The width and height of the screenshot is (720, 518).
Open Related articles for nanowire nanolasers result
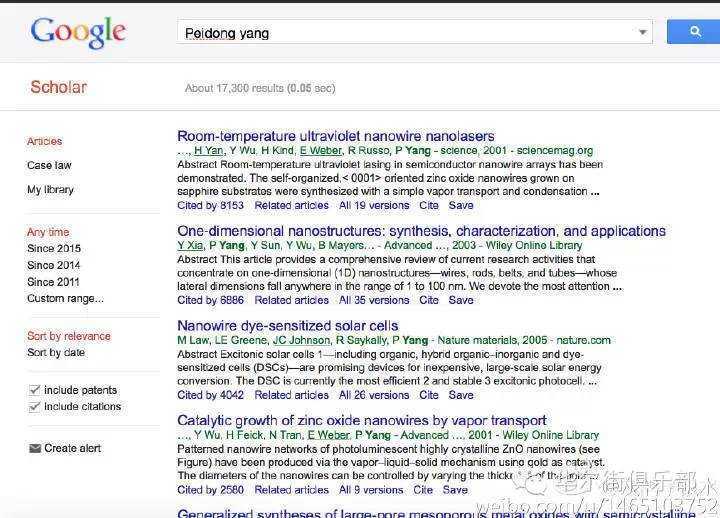click(292, 205)
